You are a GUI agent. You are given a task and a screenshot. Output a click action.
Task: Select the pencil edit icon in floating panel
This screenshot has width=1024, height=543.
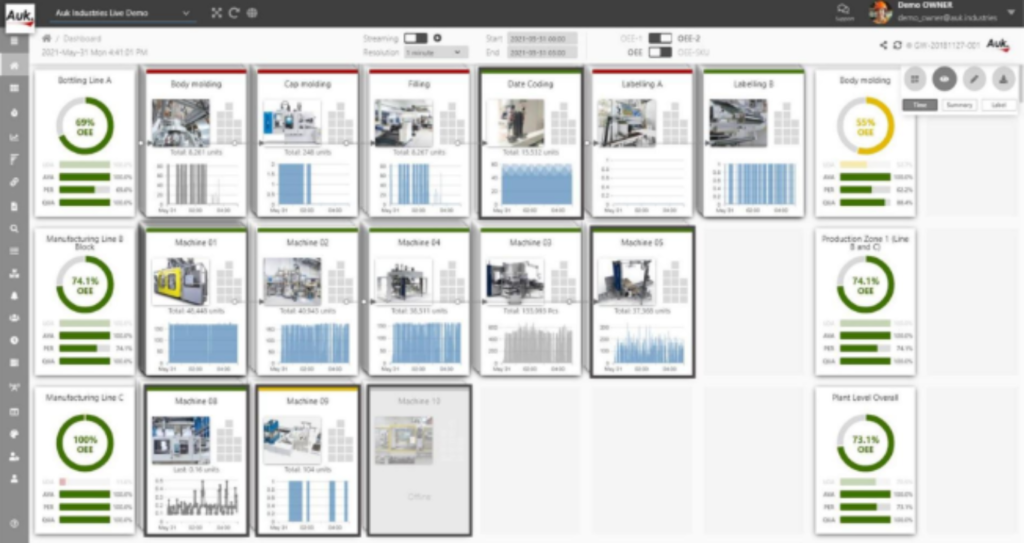tap(974, 79)
